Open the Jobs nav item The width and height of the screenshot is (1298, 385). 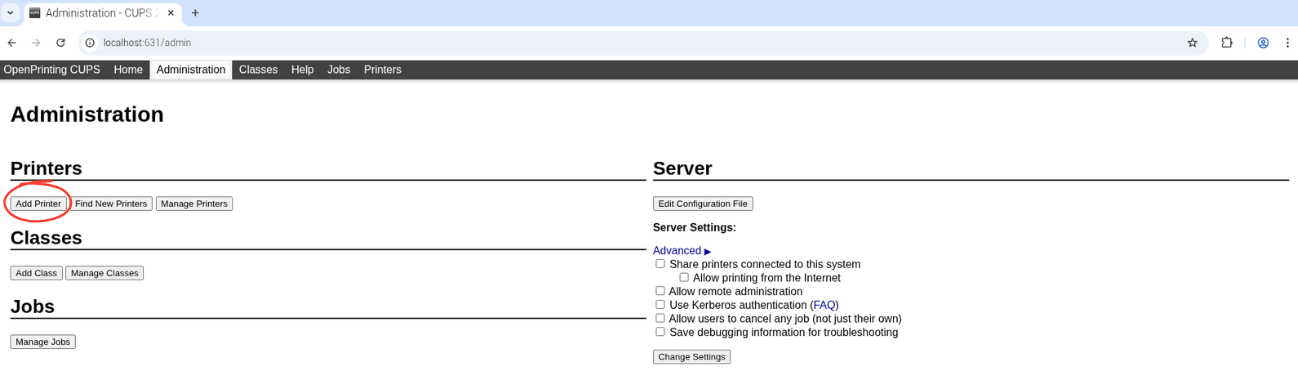click(339, 70)
